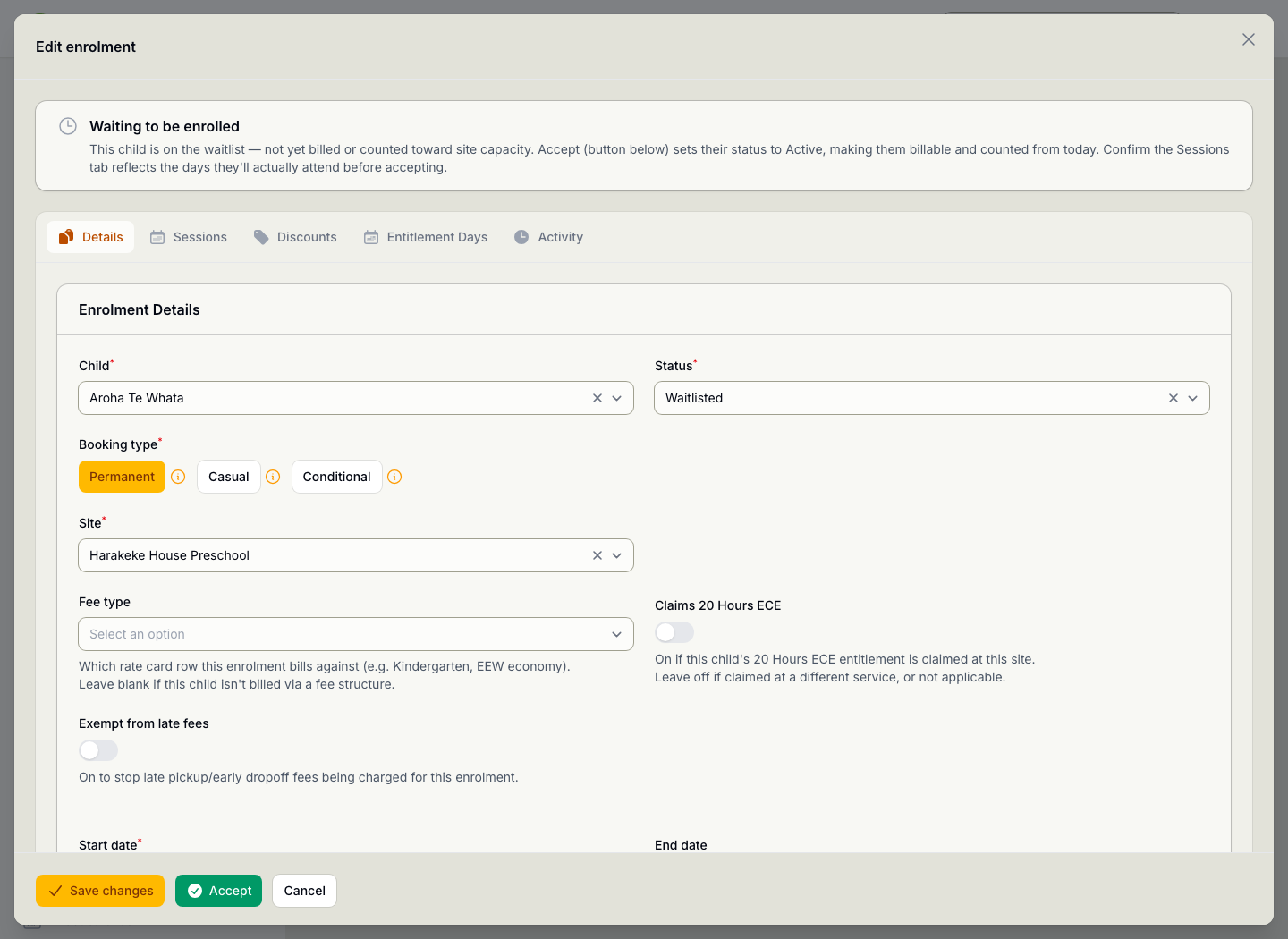Clear the Waitlisted status value
1288x939 pixels.
click(x=1174, y=398)
